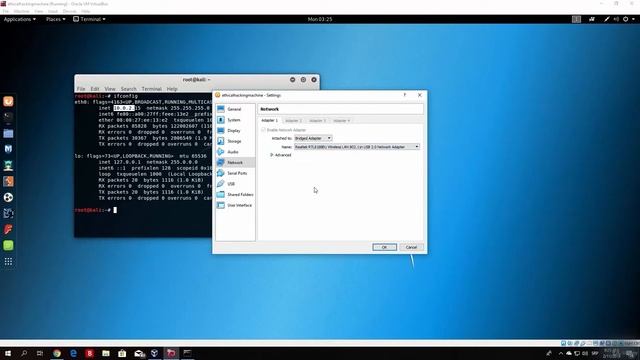Click Cancel in Settings dialog

click(411, 247)
